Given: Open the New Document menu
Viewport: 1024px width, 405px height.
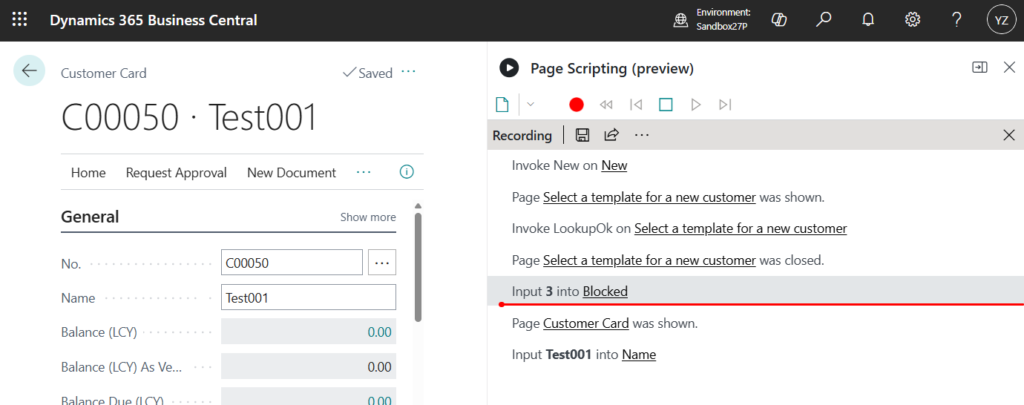Looking at the screenshot, I should click(291, 173).
